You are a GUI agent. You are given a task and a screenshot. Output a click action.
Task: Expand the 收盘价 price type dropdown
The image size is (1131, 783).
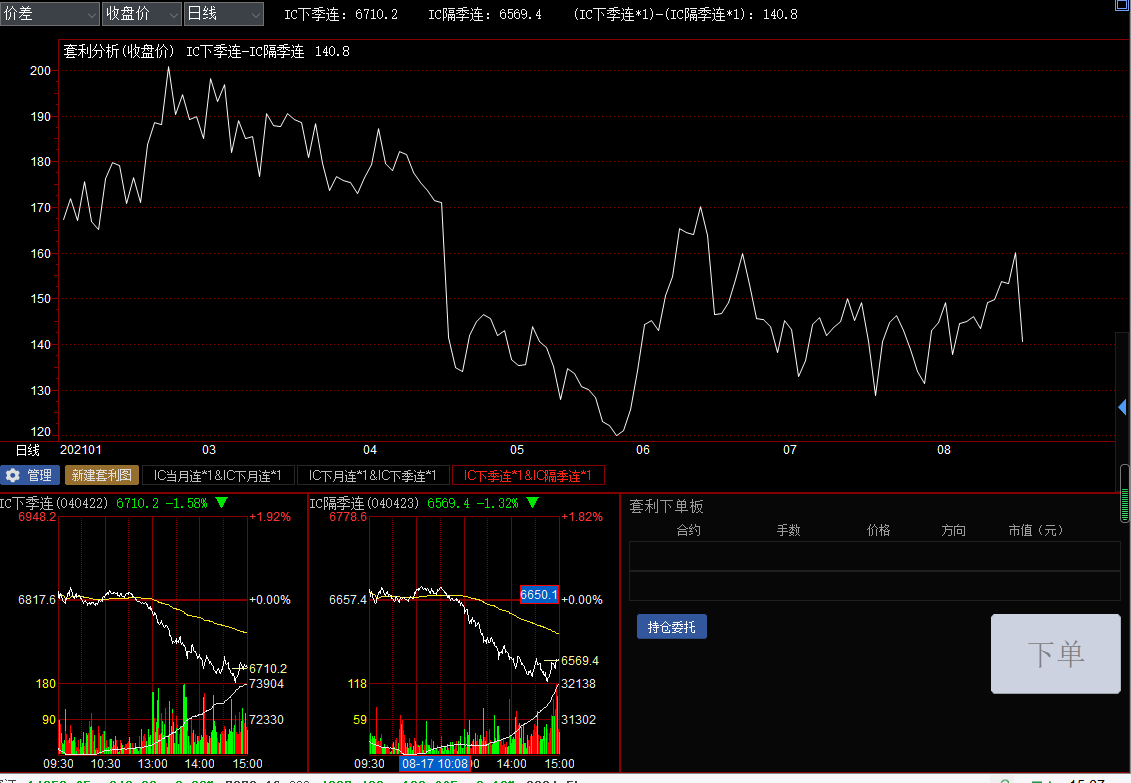click(141, 14)
